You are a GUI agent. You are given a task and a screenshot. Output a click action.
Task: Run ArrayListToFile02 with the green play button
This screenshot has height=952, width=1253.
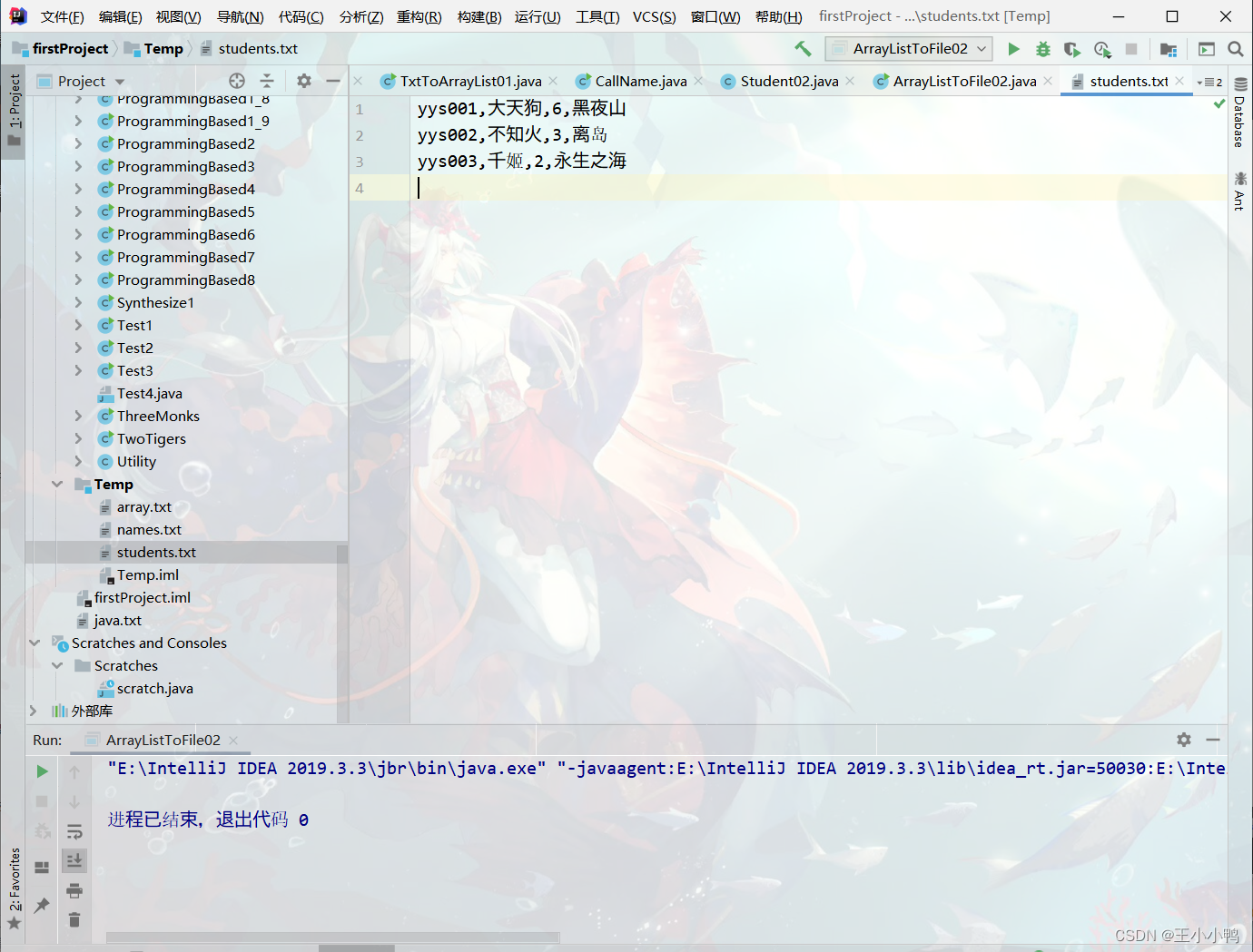[1014, 49]
